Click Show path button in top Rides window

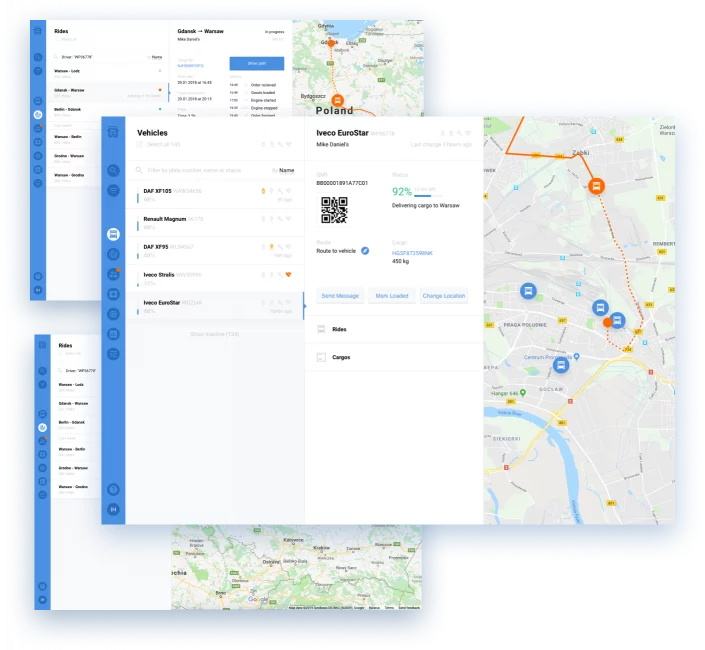click(257, 63)
